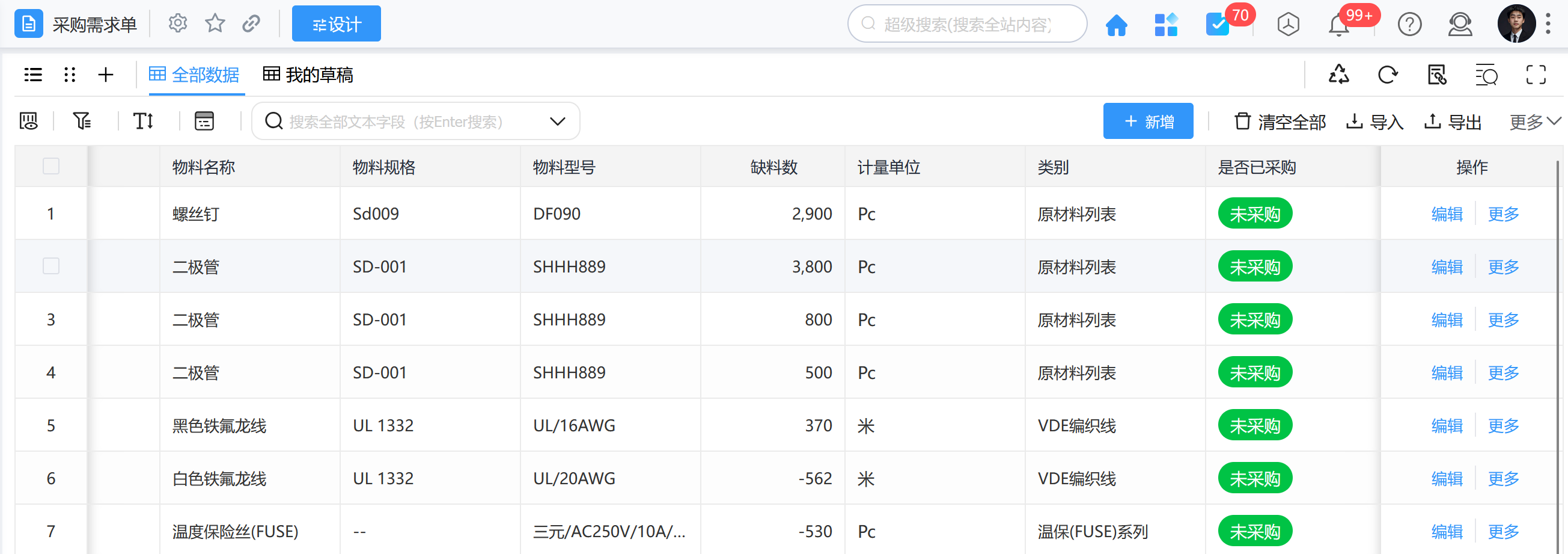Screen dimensions: 1568x554
Task: Expand the search field dropdown chevron
Action: 557,122
